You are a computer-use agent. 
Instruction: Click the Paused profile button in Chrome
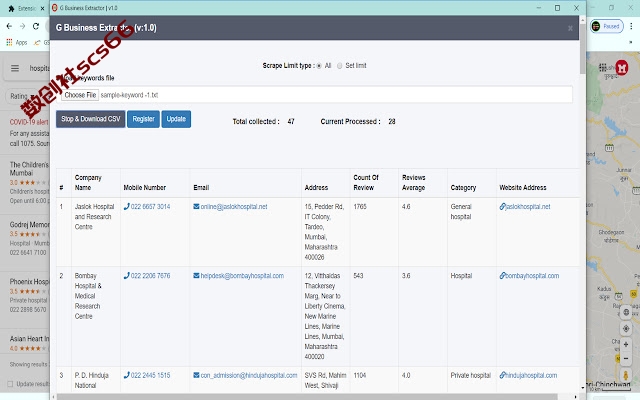pyautogui.click(x=607, y=26)
